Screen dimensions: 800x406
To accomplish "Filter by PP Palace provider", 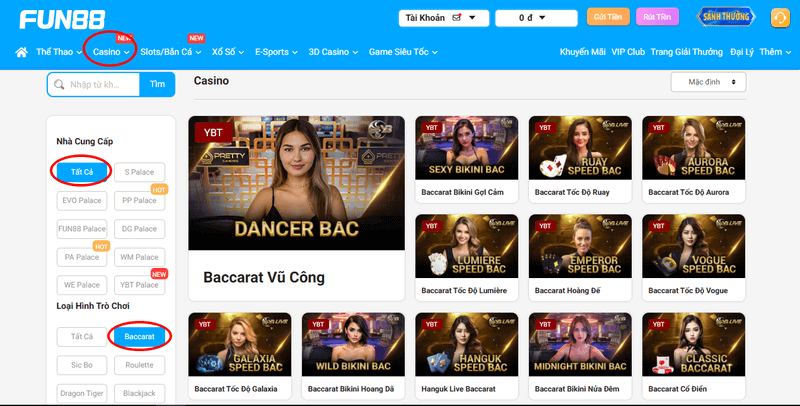I will coord(139,200).
